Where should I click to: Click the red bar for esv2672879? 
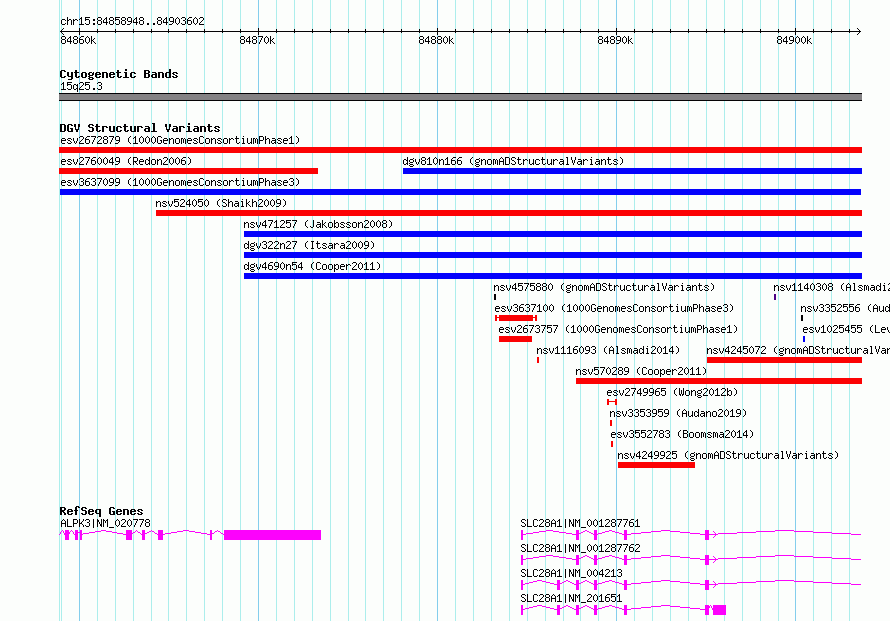(460, 150)
